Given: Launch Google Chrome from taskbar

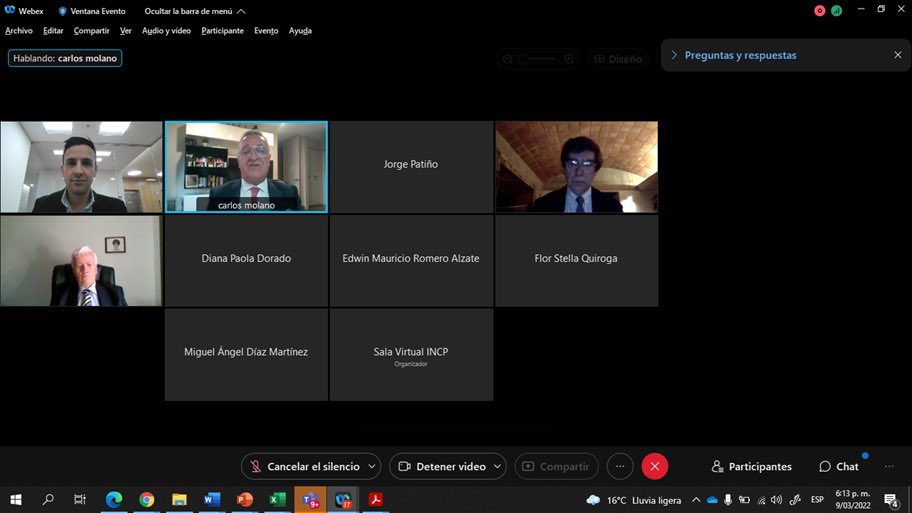Looking at the screenshot, I should coord(147,500).
